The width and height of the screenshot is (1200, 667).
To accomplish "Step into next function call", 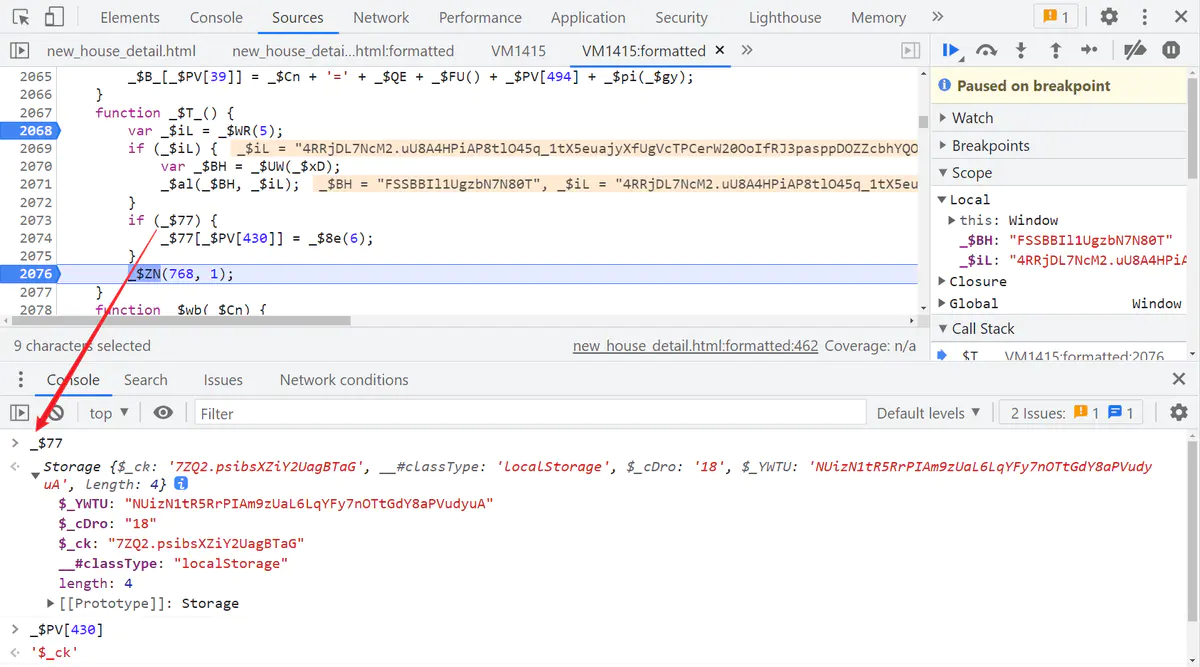I will [x=1020, y=50].
